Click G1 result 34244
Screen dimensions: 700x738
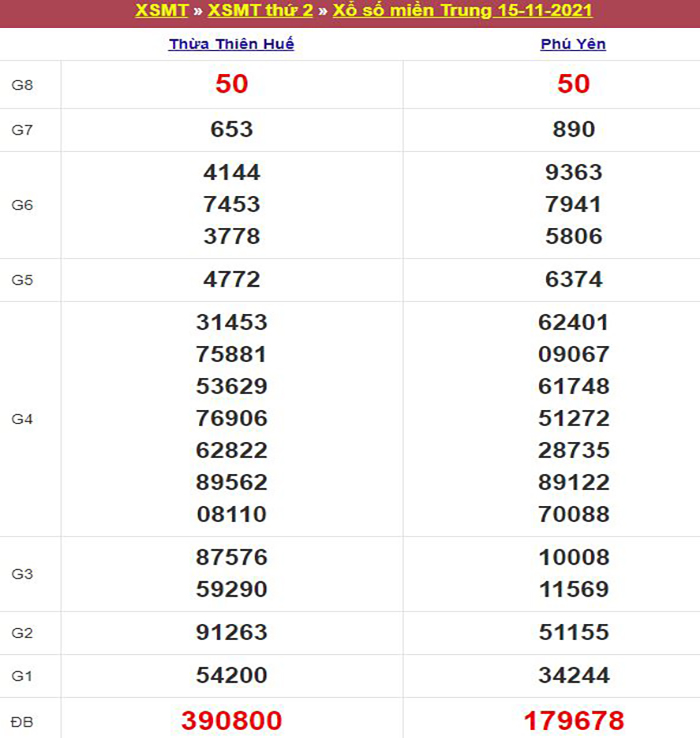(x=573, y=675)
